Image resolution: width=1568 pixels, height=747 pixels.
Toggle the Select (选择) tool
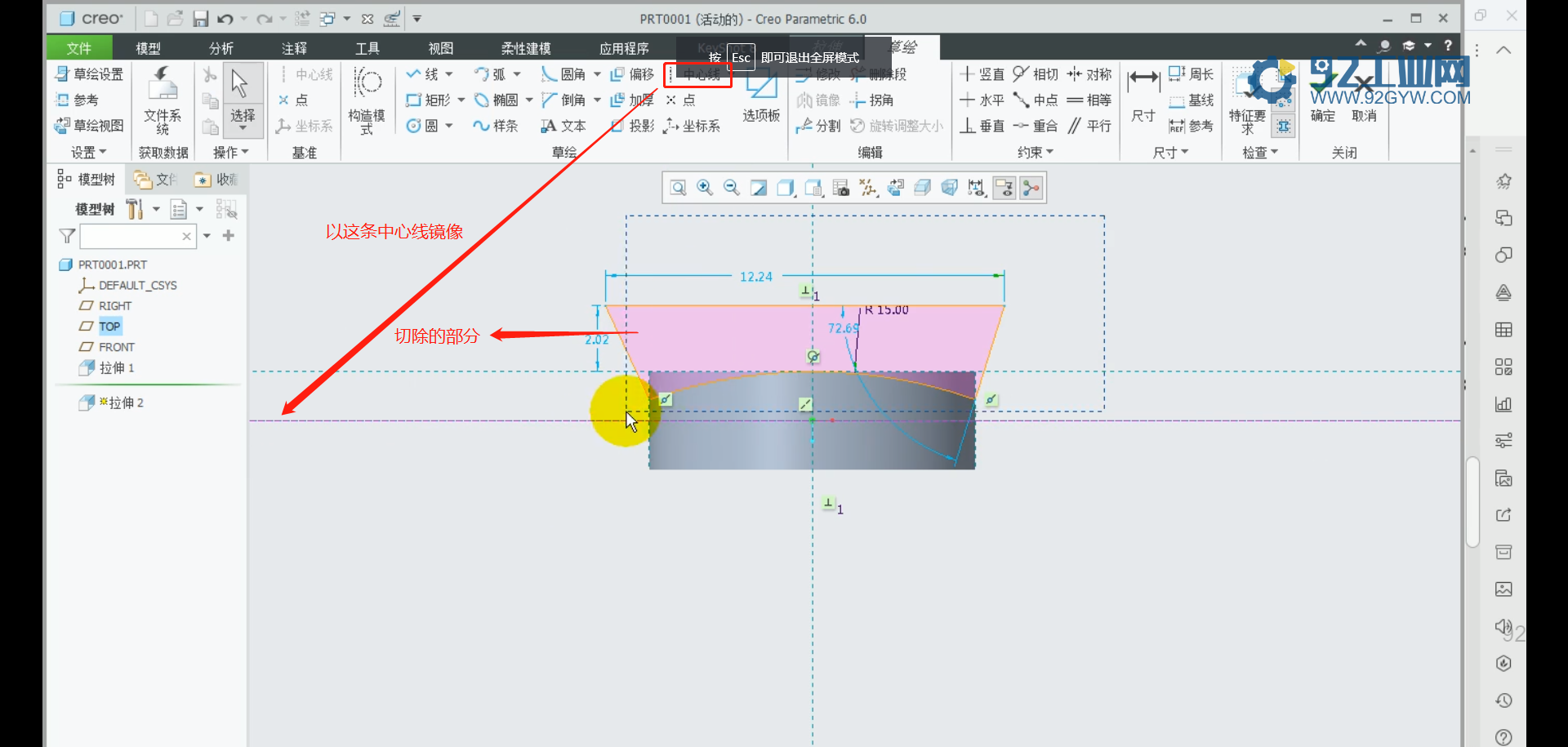click(243, 100)
